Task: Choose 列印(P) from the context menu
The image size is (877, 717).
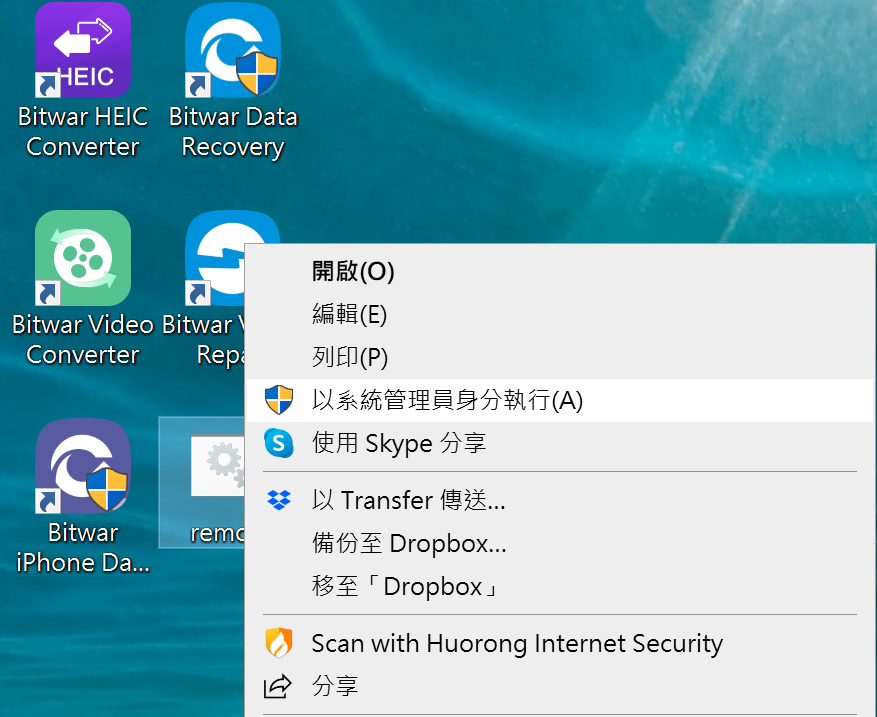Action: (x=559, y=357)
